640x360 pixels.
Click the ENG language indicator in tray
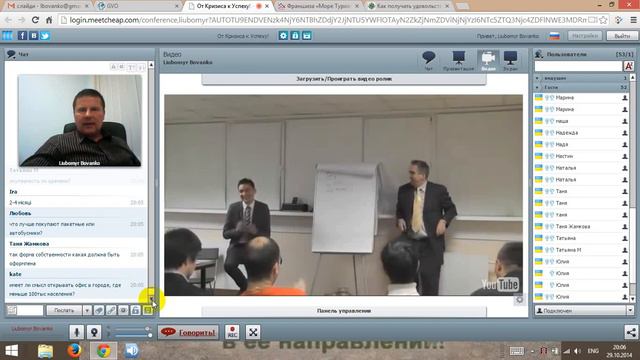(x=593, y=351)
